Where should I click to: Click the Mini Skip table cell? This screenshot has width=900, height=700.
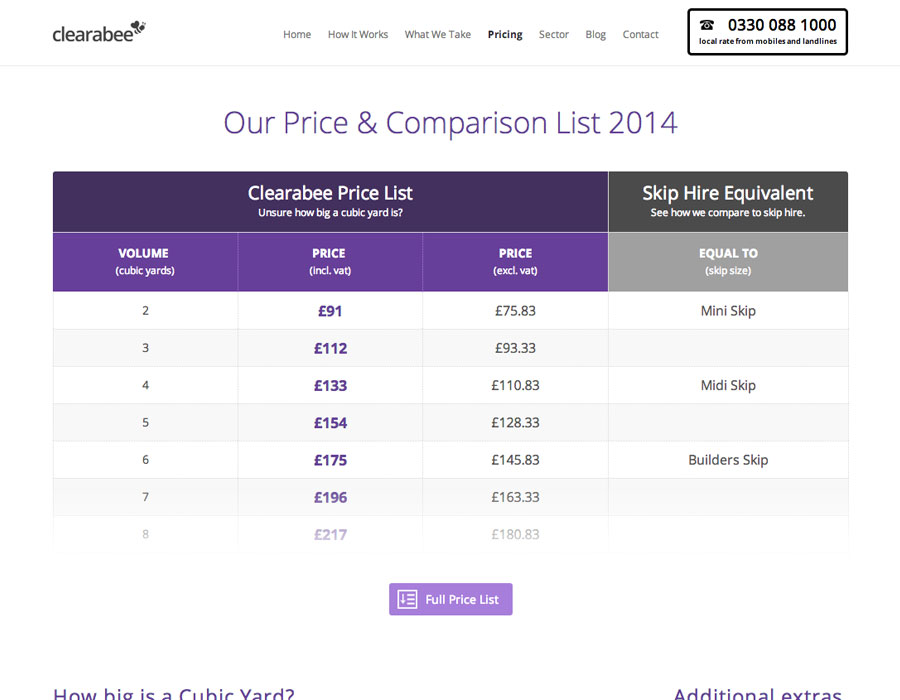[728, 311]
